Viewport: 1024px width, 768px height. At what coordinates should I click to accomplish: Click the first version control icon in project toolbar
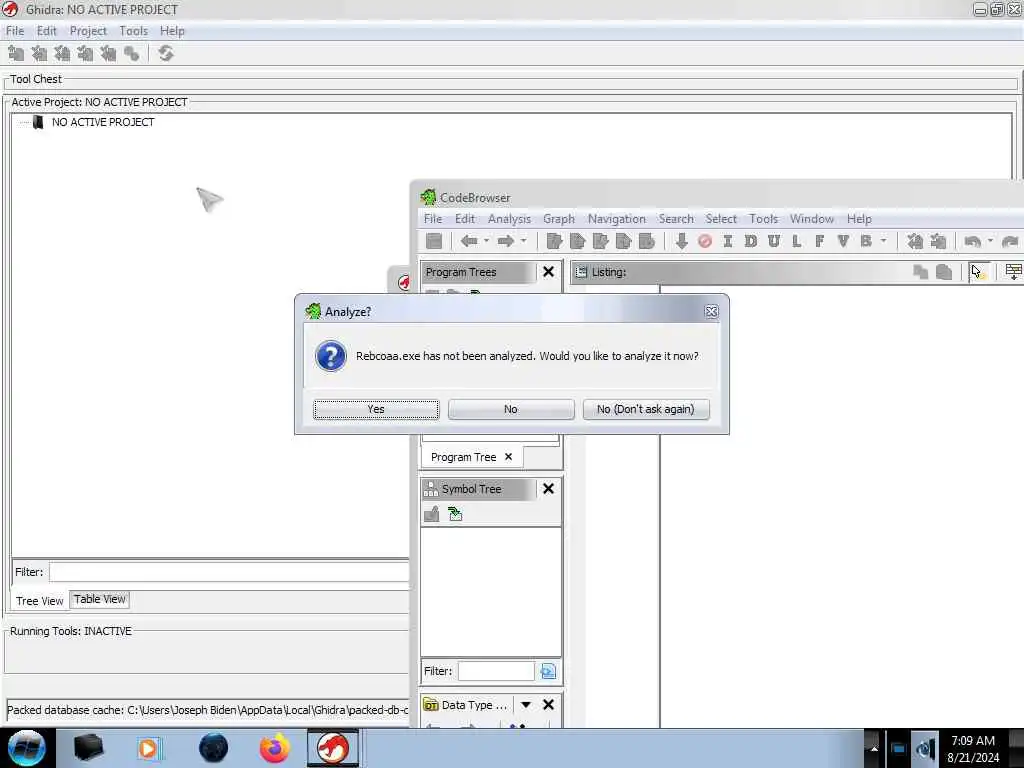pyautogui.click(x=16, y=54)
